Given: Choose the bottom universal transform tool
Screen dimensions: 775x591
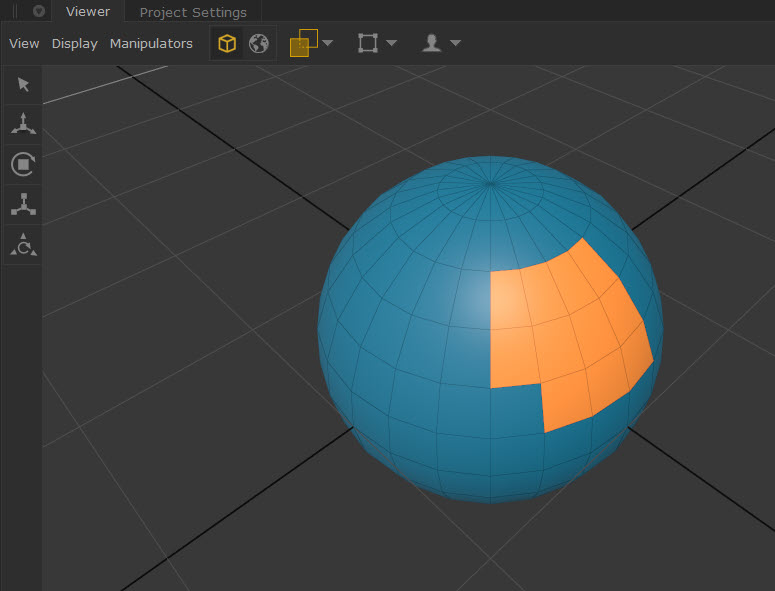Looking at the screenshot, I should (x=23, y=244).
